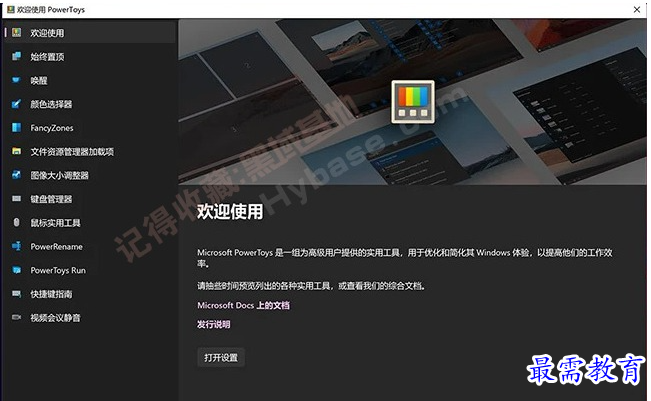The width and height of the screenshot is (651, 401).
Task: Click the Awake (唤醒) cup icon
Action: 17,80
